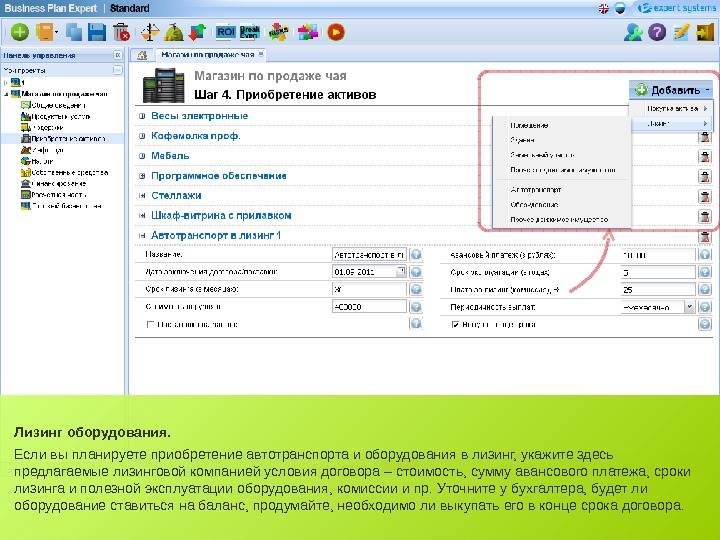Viewport: 720px width, 540px height.
Task: Delete Автотранспорт в лизинг 1 via trash icon
Action: 704,236
